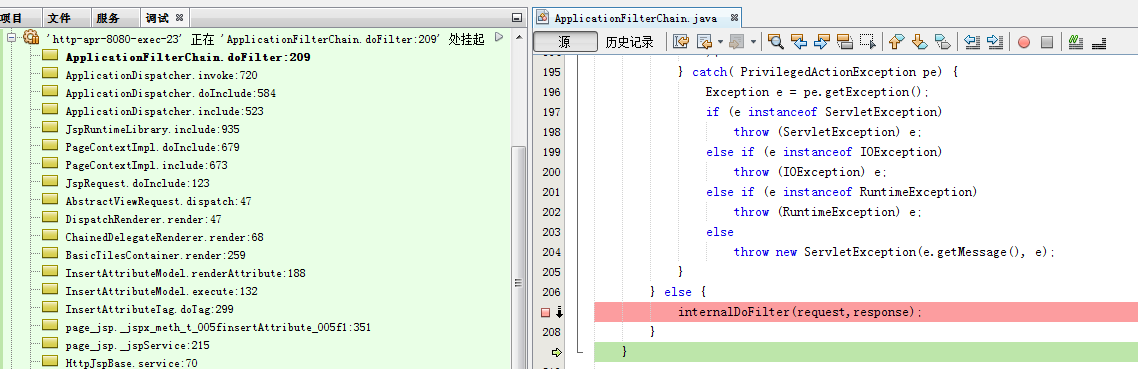
Task: Switch to the 项目 tab
Action: [12, 18]
